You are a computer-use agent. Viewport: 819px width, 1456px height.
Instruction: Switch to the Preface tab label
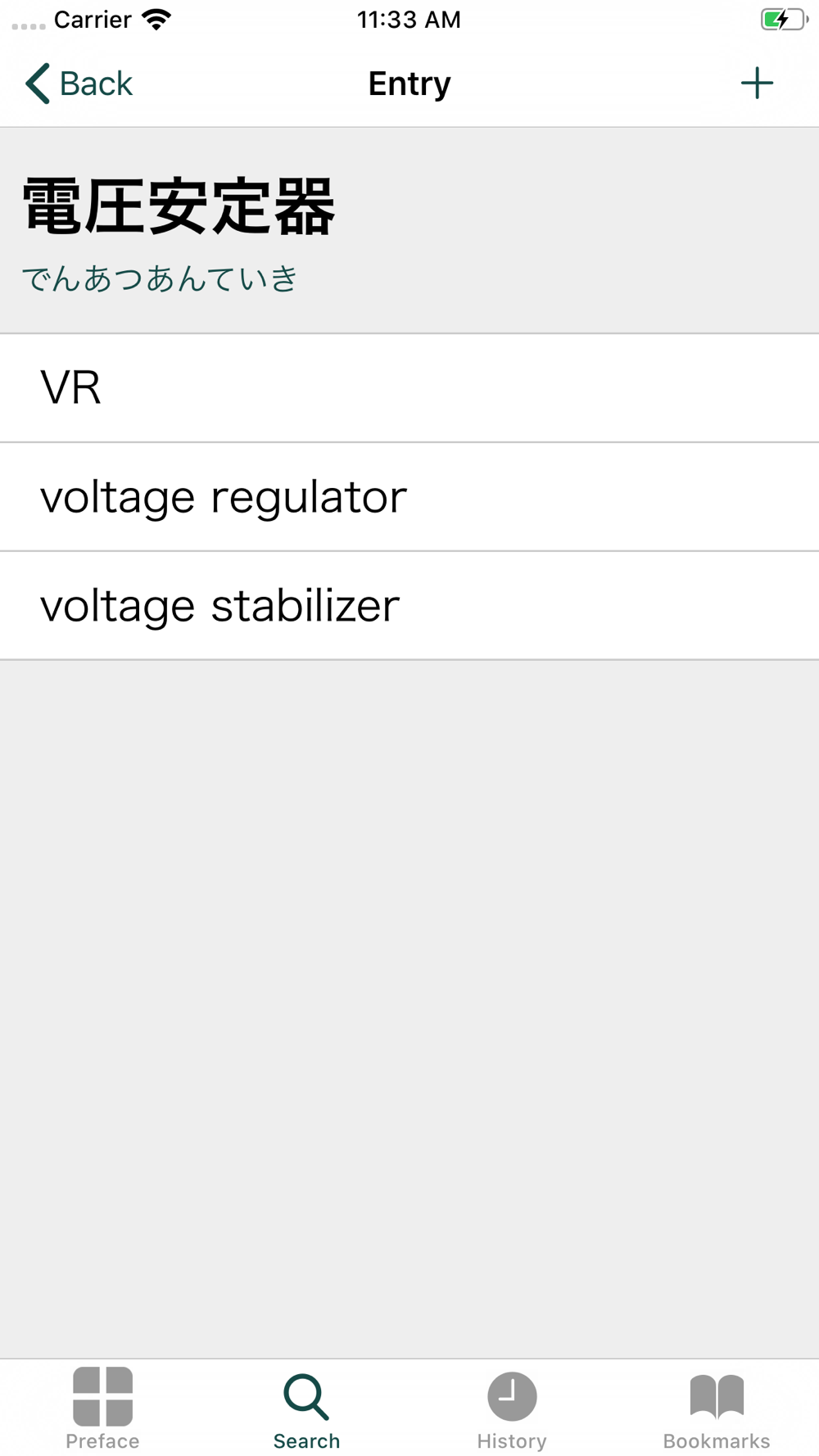click(x=102, y=1440)
